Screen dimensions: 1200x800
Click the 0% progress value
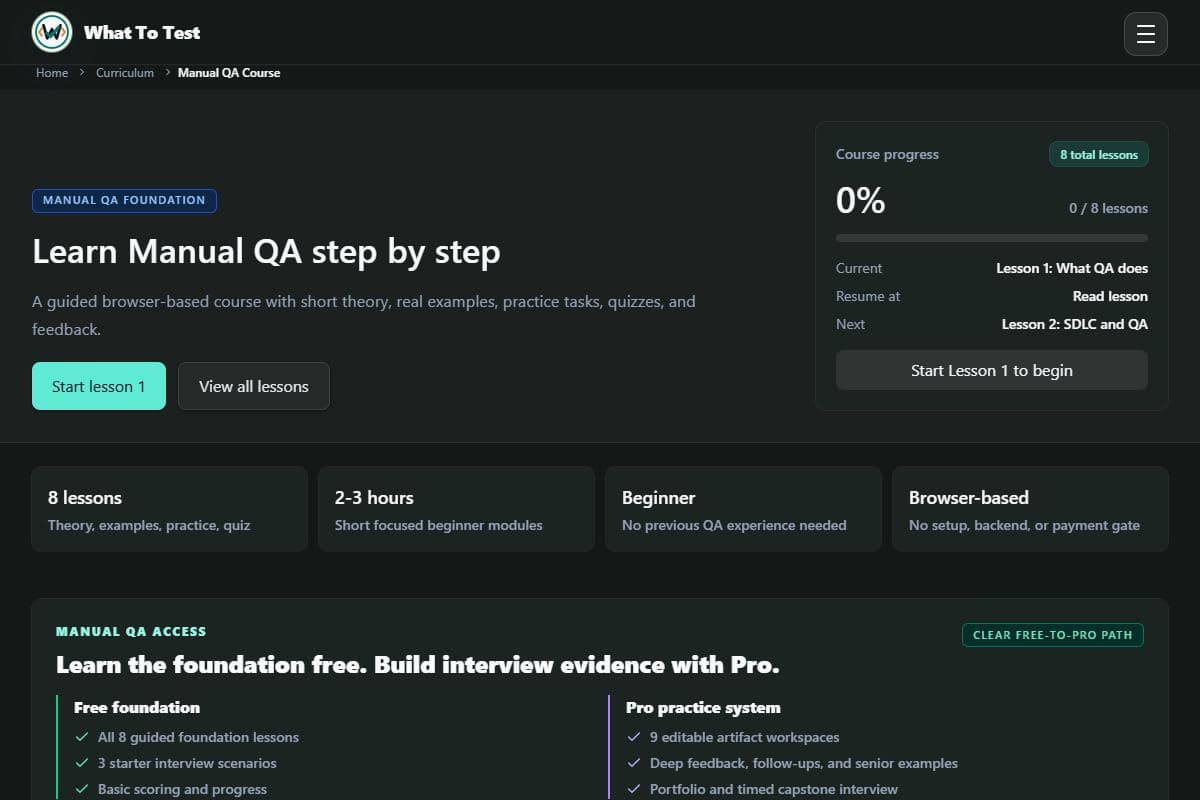coord(861,201)
